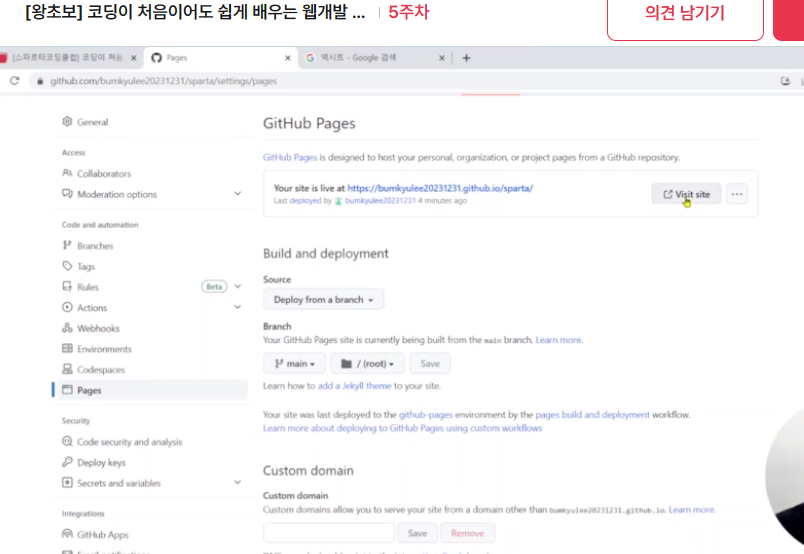
Task: Open the three-dots menu beside Visit site
Action: [737, 194]
